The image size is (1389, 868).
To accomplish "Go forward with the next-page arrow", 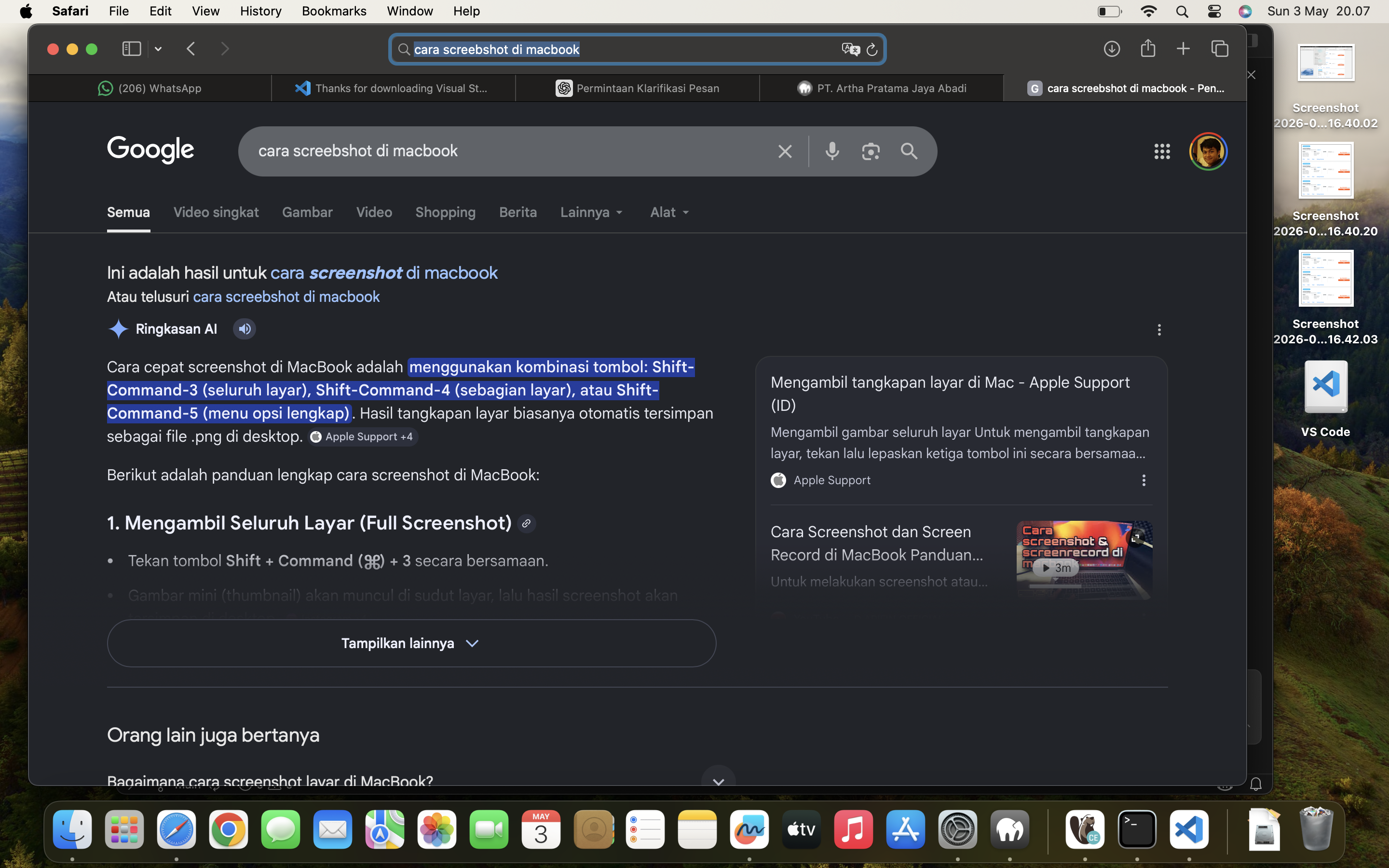I will point(224,49).
